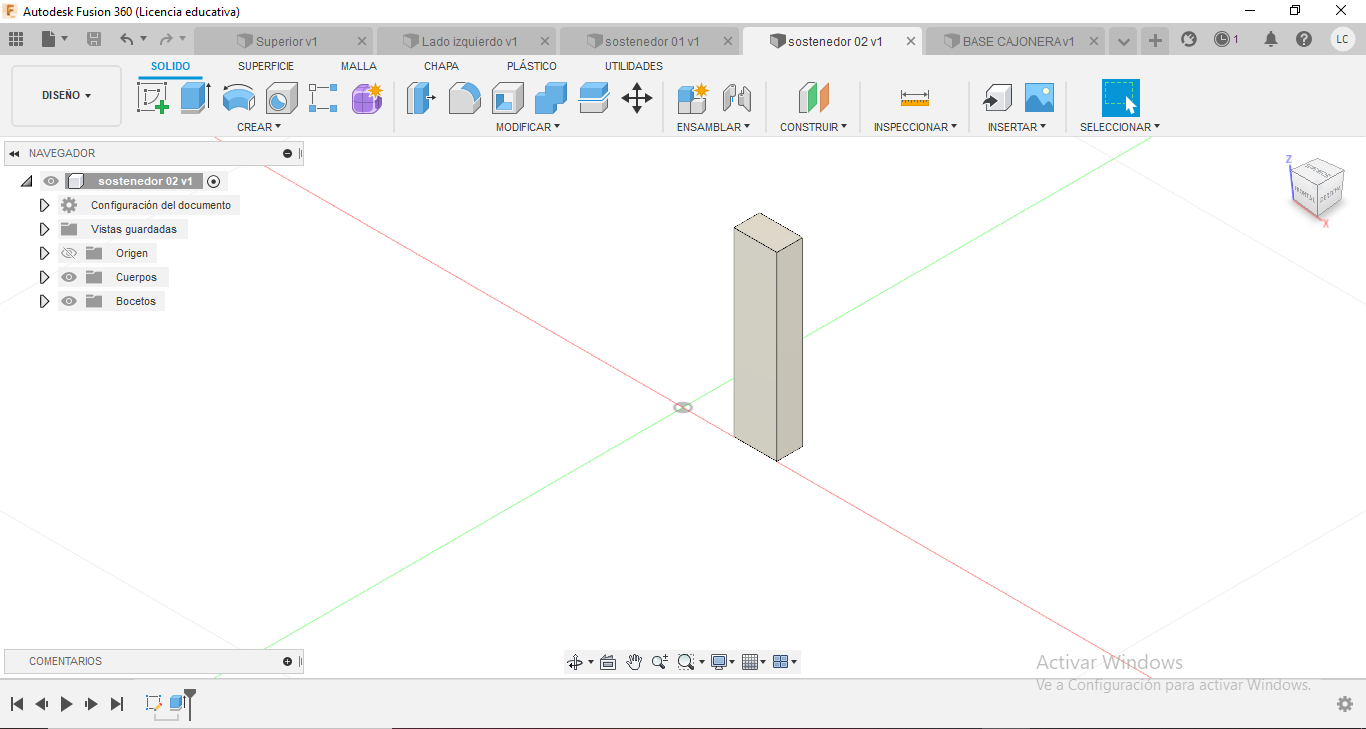Open the SELECCIONAR dropdown menu
The height and width of the screenshot is (729, 1366).
[x=1120, y=127]
